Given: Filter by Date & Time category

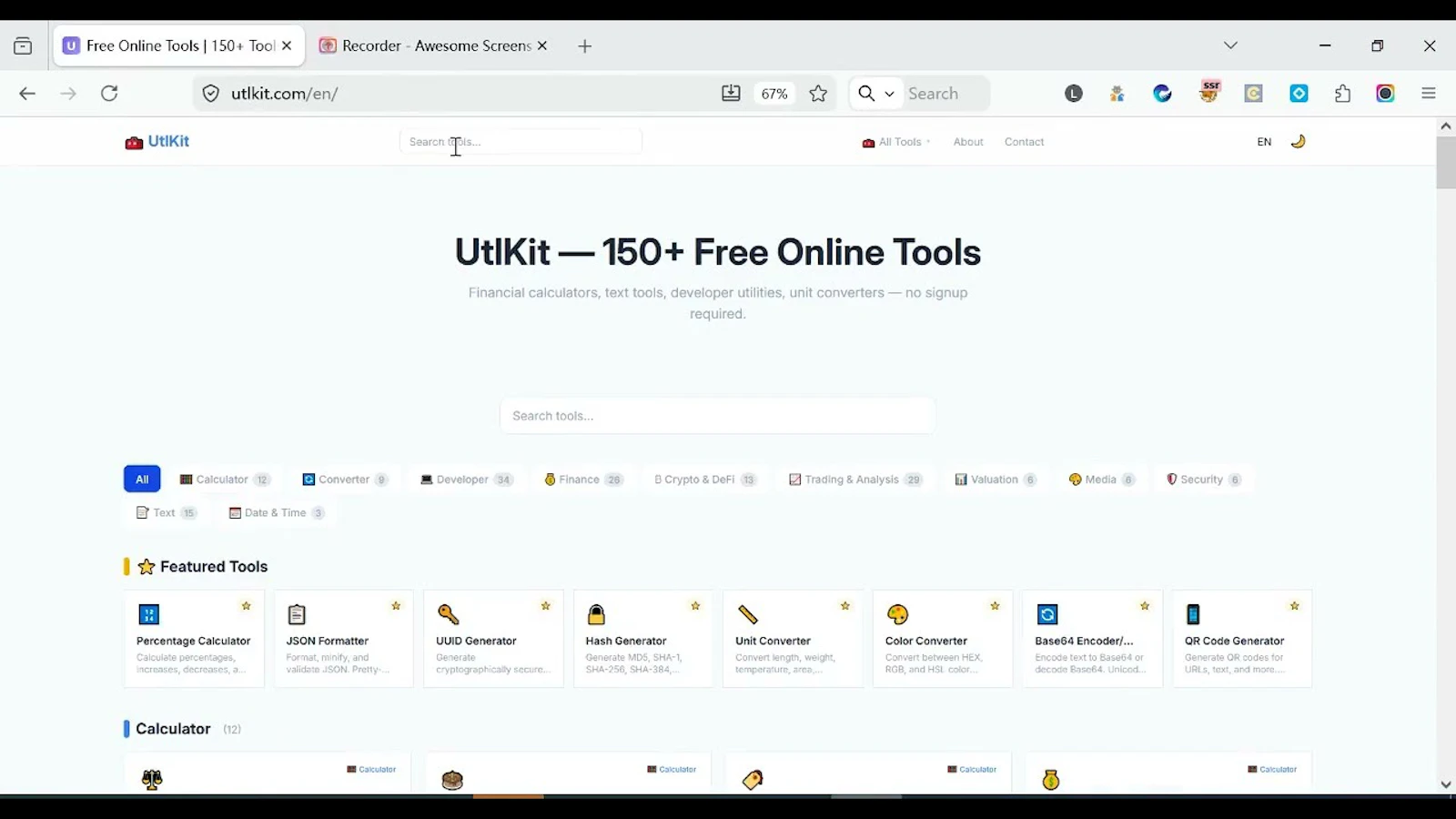Looking at the screenshot, I should [276, 512].
